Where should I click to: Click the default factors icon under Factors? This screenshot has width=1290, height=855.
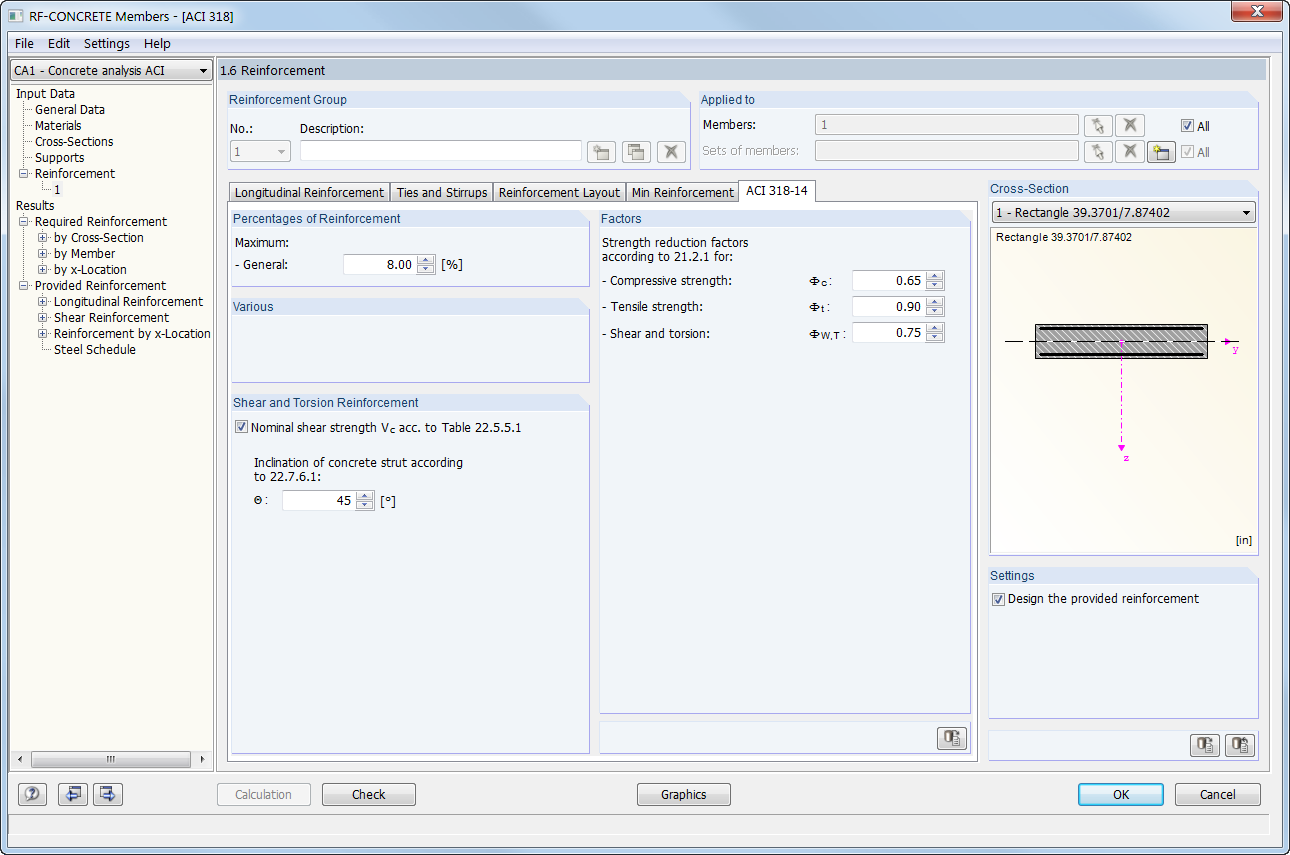(952, 738)
